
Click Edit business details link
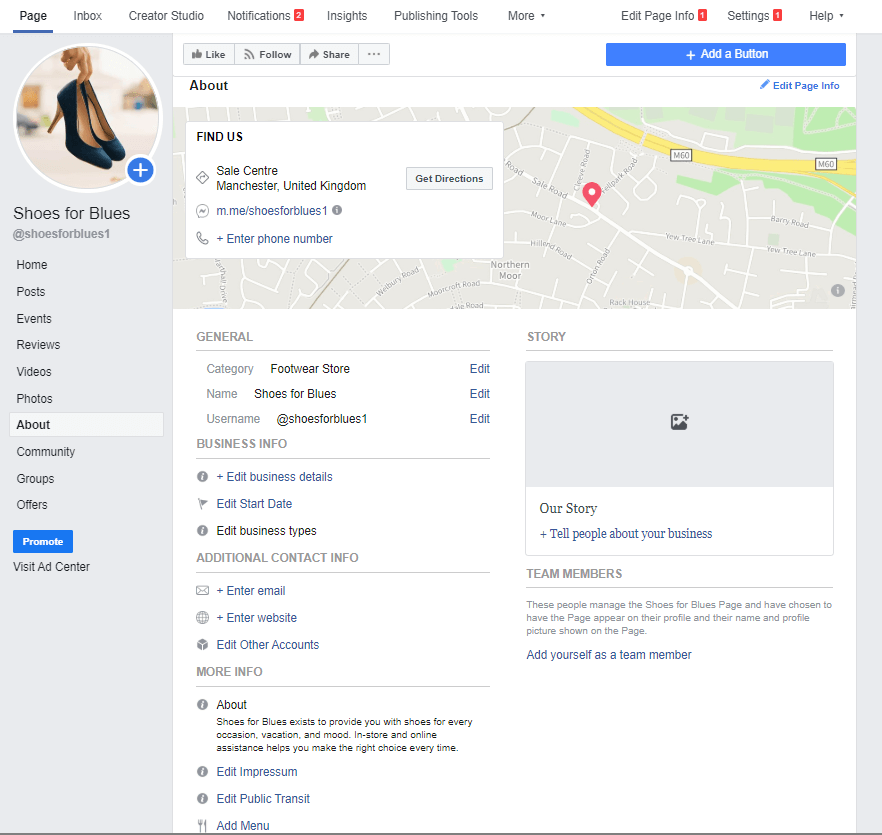pos(274,477)
